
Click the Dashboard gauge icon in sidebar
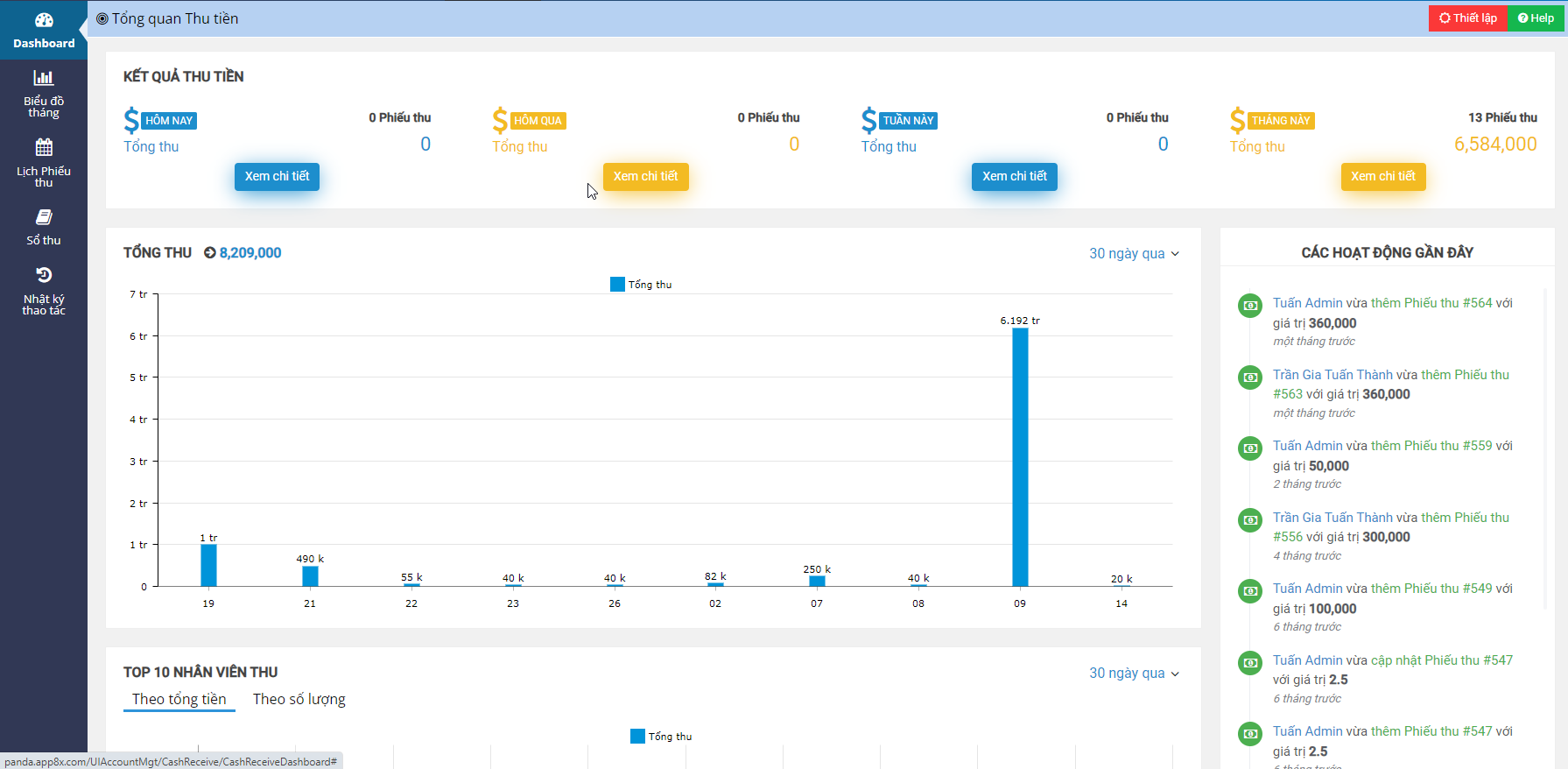coord(44,20)
